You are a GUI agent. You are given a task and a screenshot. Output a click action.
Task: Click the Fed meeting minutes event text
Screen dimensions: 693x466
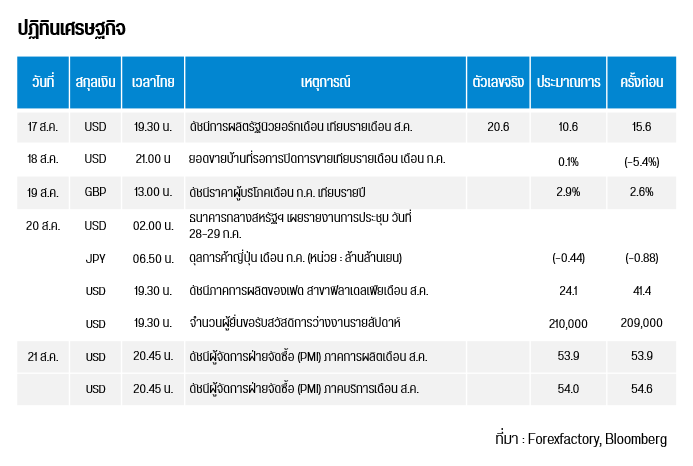click(x=300, y=225)
